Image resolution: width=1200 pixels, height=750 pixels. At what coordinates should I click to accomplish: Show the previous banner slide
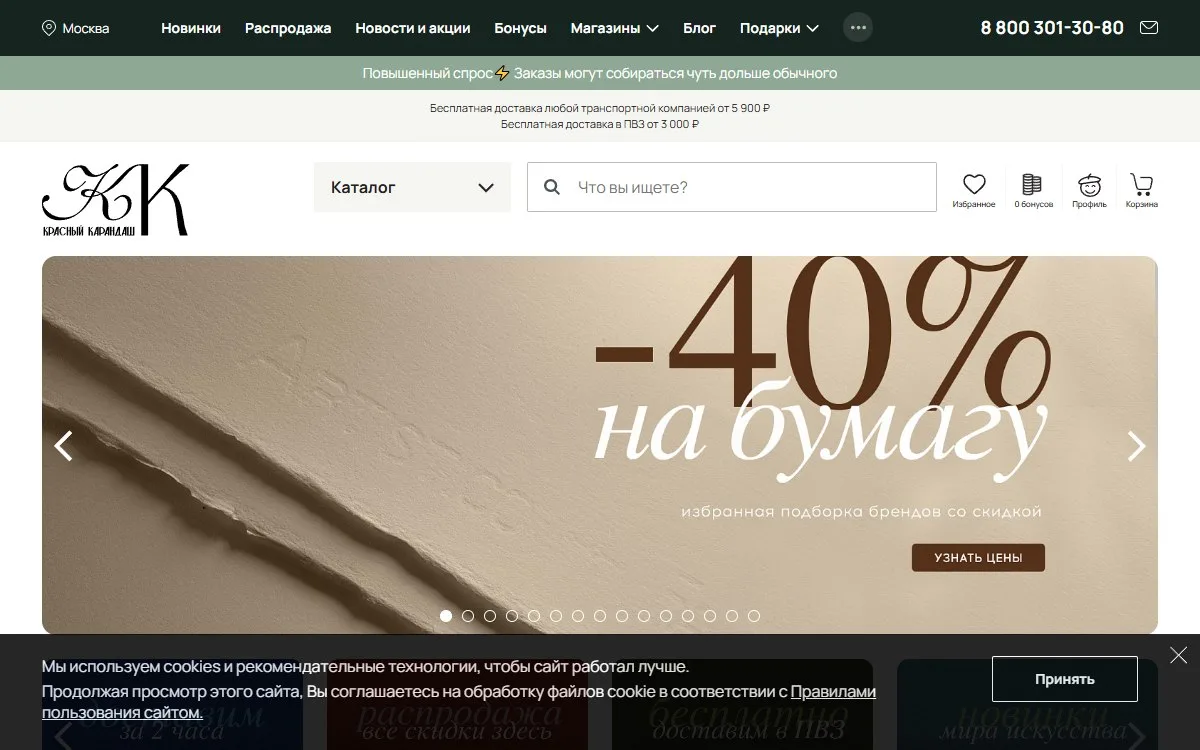click(x=63, y=446)
